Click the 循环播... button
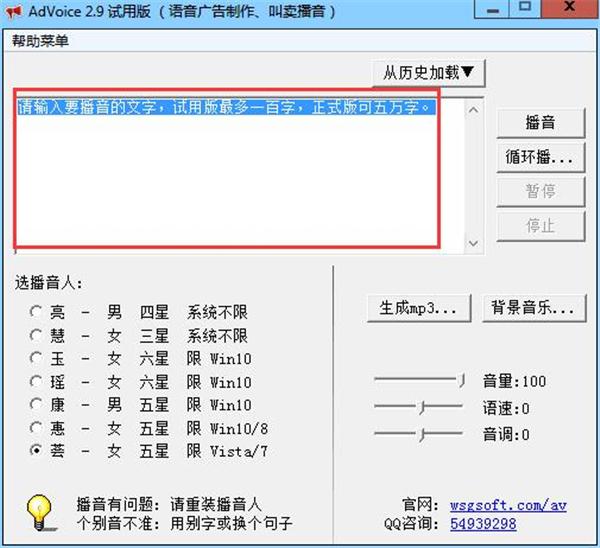 (540, 157)
